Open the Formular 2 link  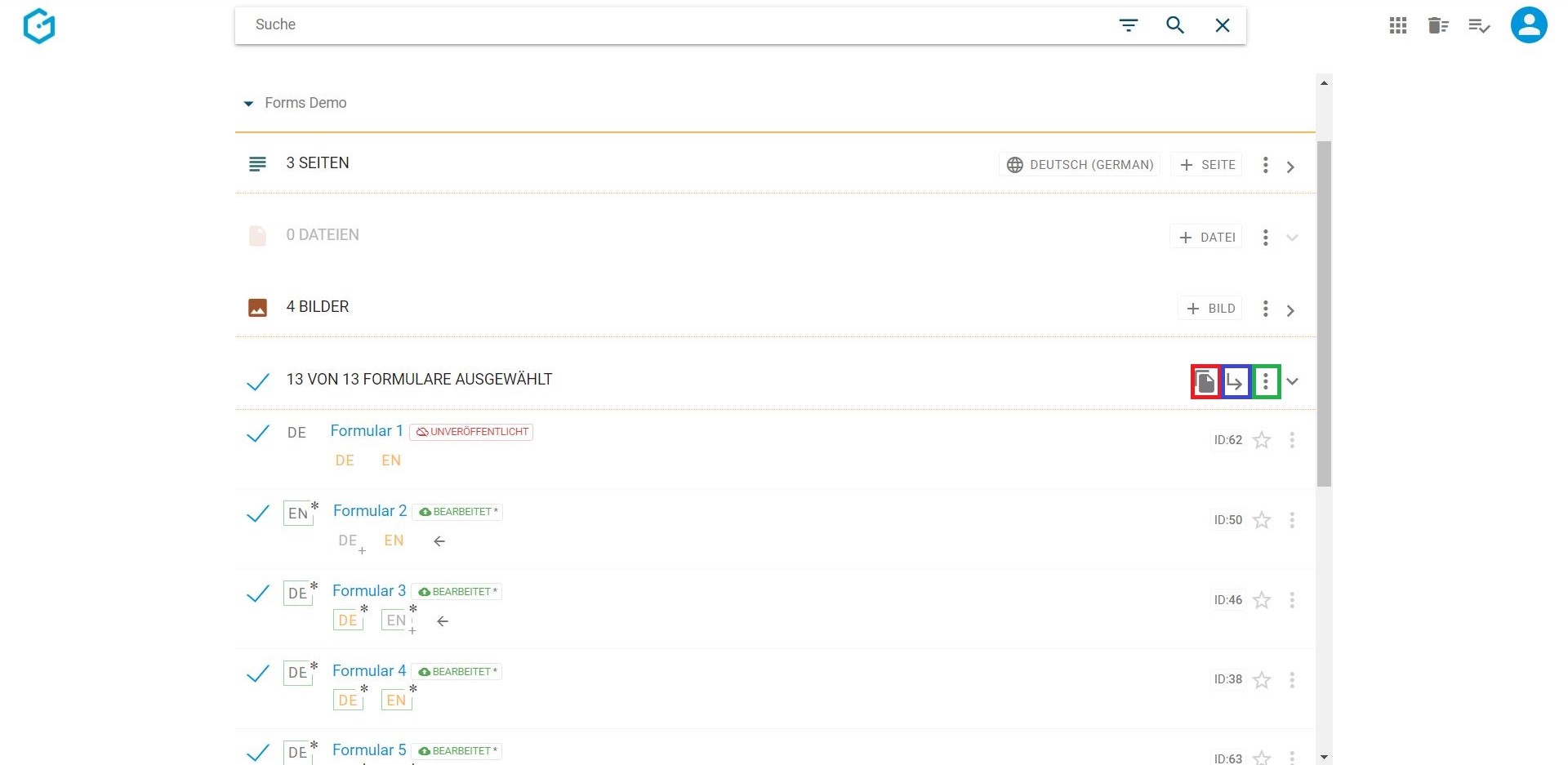(x=370, y=511)
